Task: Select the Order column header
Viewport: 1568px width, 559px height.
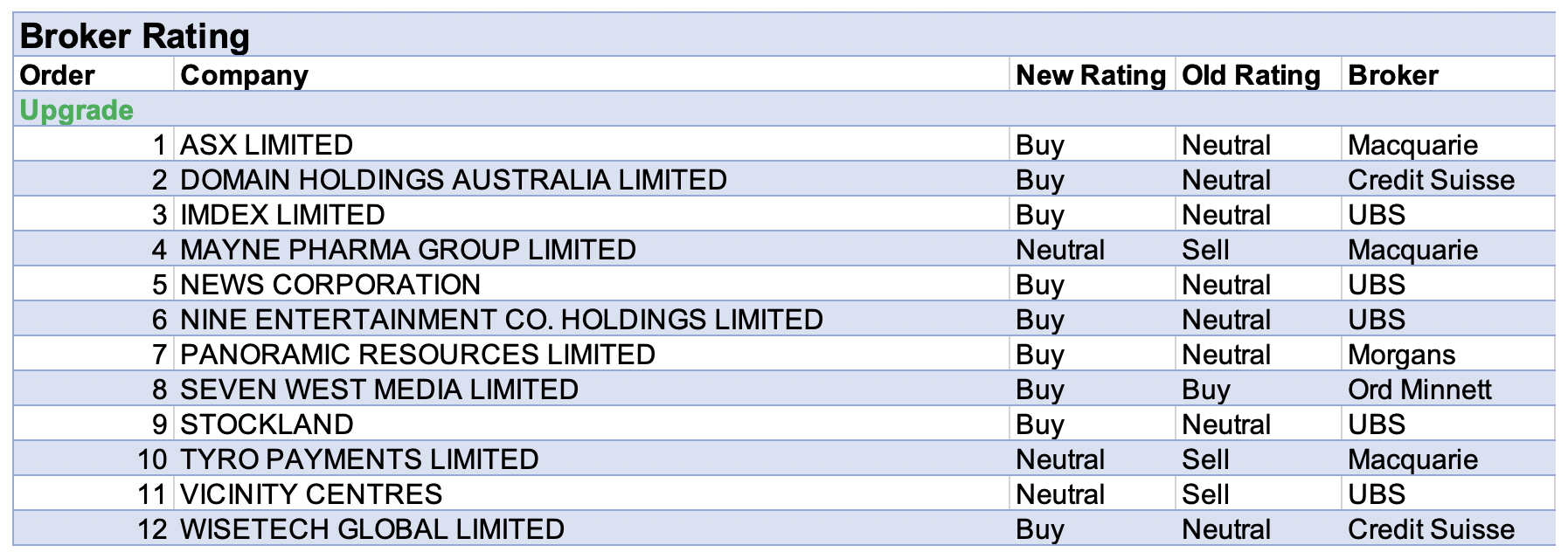Action: pos(58,75)
